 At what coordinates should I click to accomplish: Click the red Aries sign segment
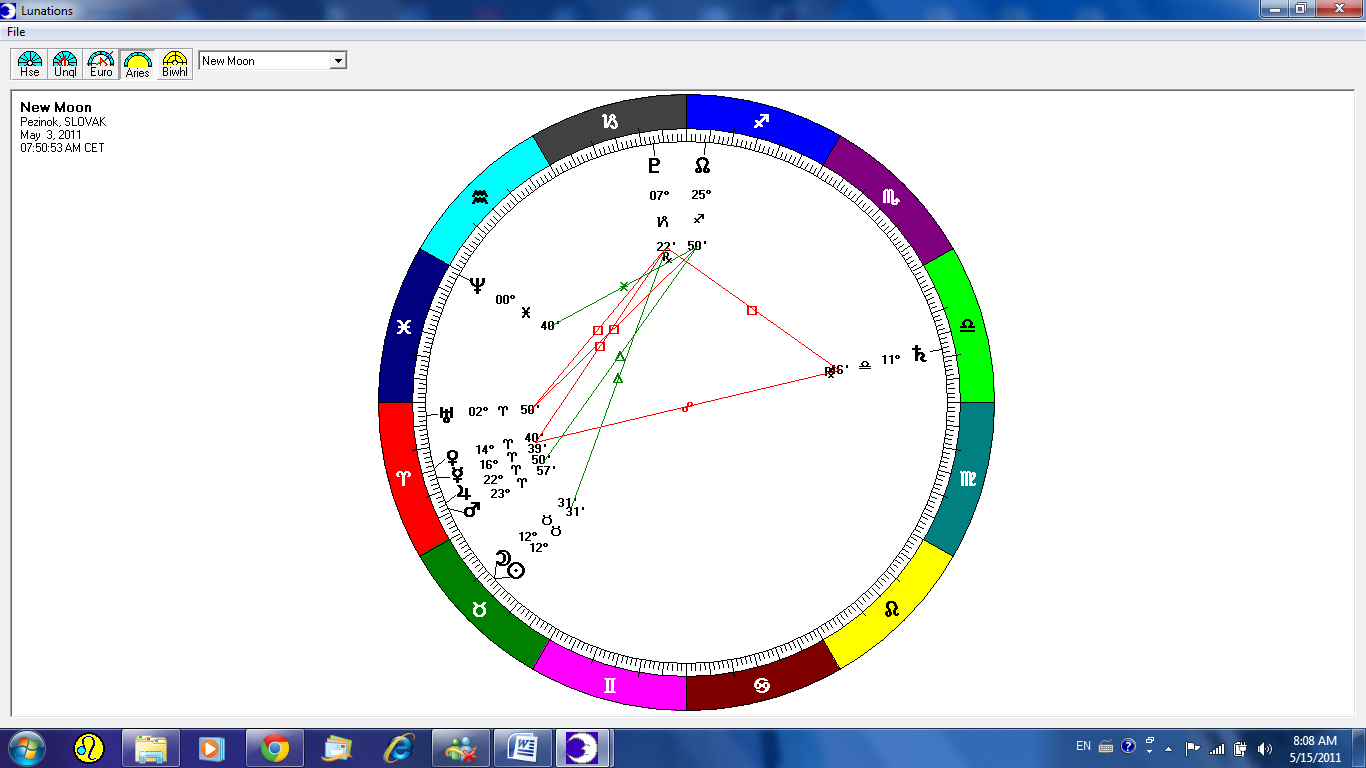click(x=405, y=478)
